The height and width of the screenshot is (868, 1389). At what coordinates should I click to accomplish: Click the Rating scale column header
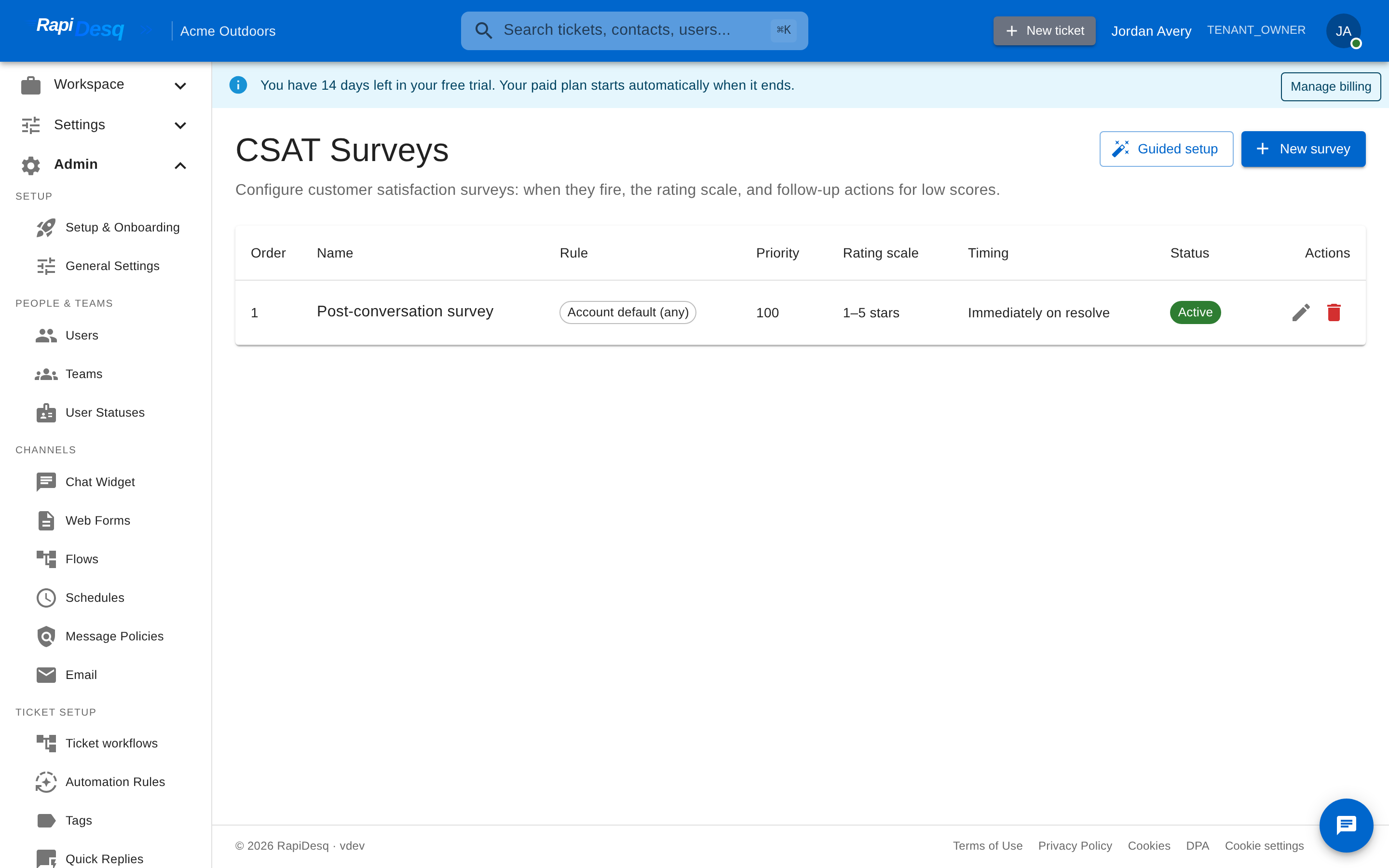881,253
